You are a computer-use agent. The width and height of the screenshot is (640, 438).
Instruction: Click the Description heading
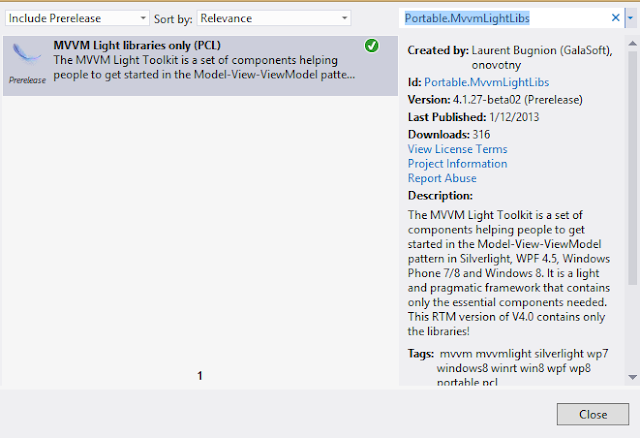[x=440, y=196]
